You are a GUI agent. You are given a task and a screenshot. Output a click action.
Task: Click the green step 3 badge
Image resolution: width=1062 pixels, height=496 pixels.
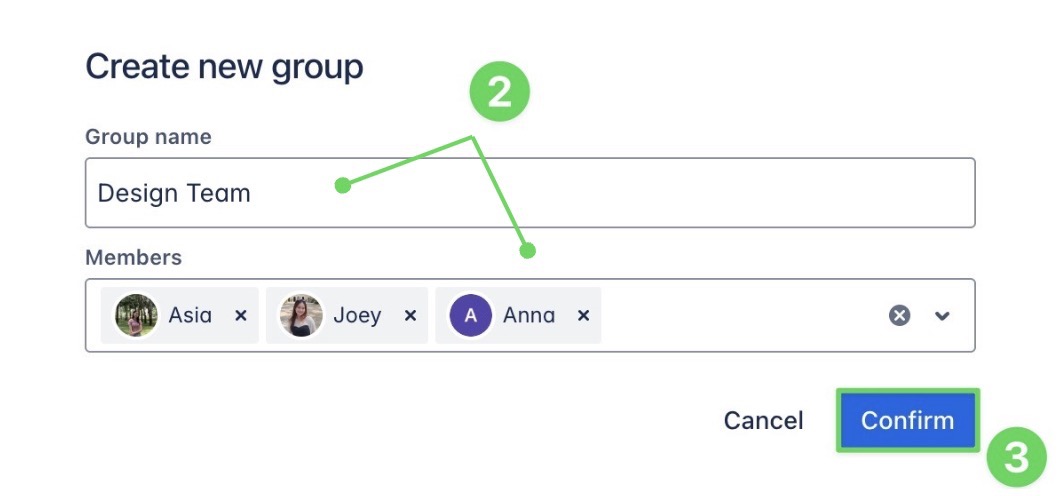pyautogui.click(x=1016, y=458)
